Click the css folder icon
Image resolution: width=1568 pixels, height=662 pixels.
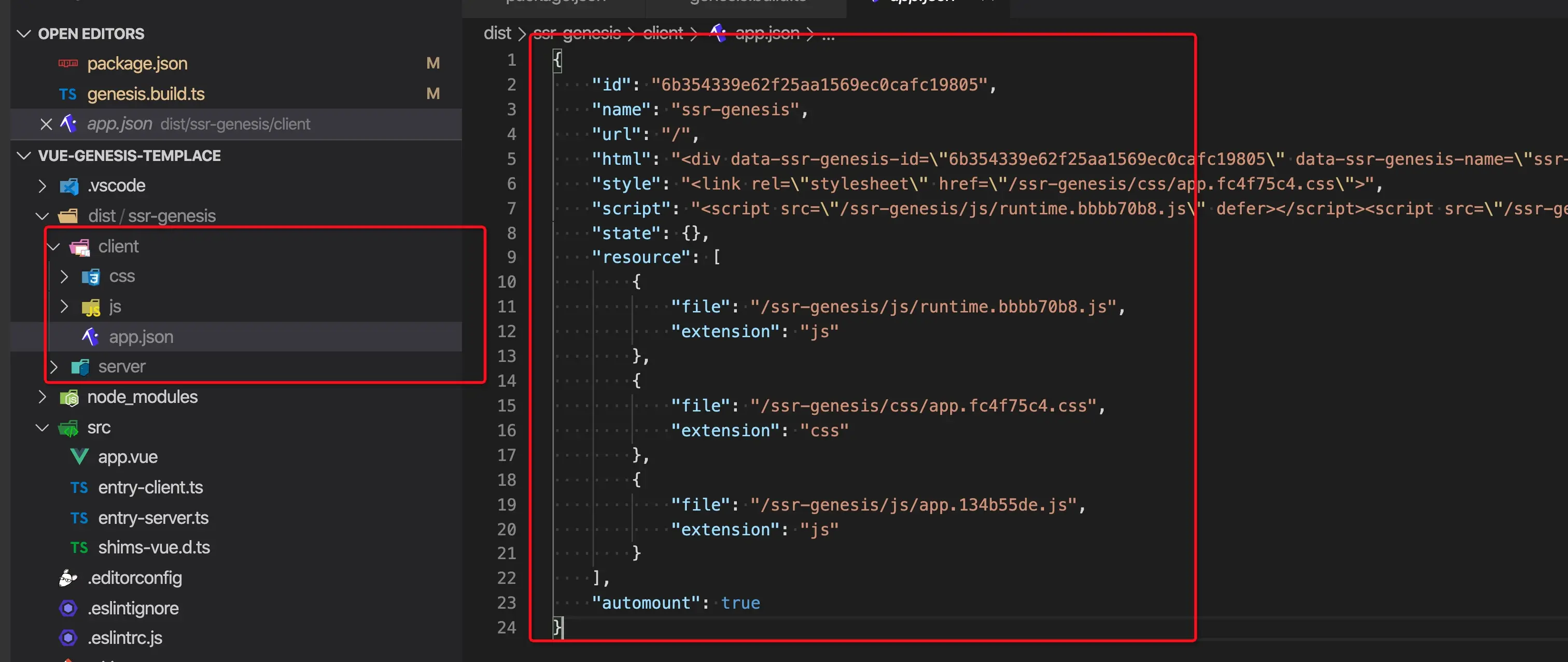click(91, 277)
